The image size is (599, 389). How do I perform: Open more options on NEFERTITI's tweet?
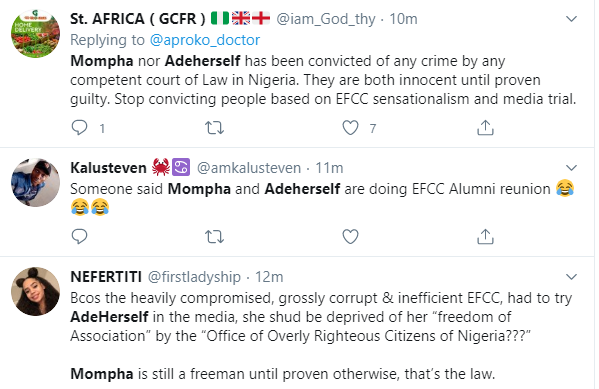click(x=571, y=277)
